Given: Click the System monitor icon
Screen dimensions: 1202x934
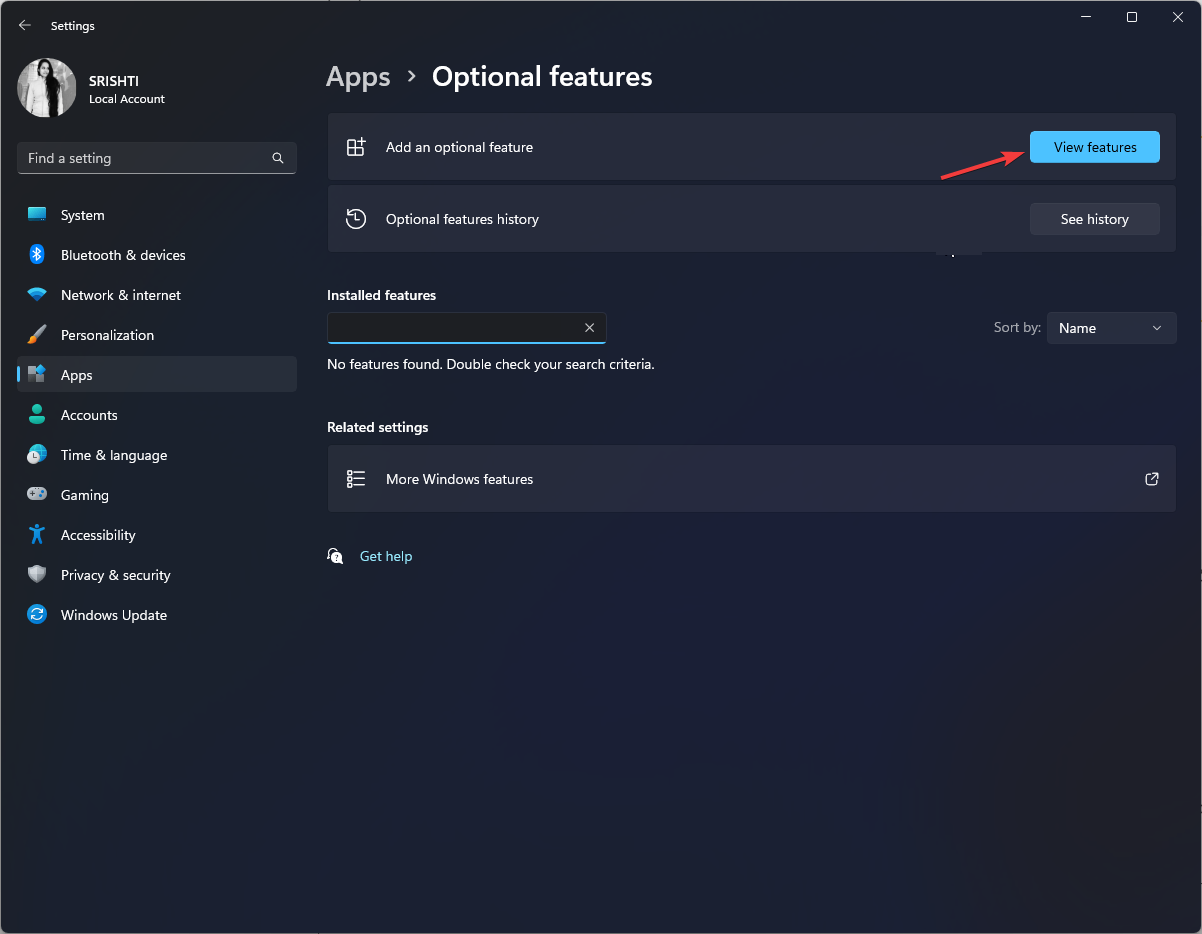Looking at the screenshot, I should tap(37, 215).
